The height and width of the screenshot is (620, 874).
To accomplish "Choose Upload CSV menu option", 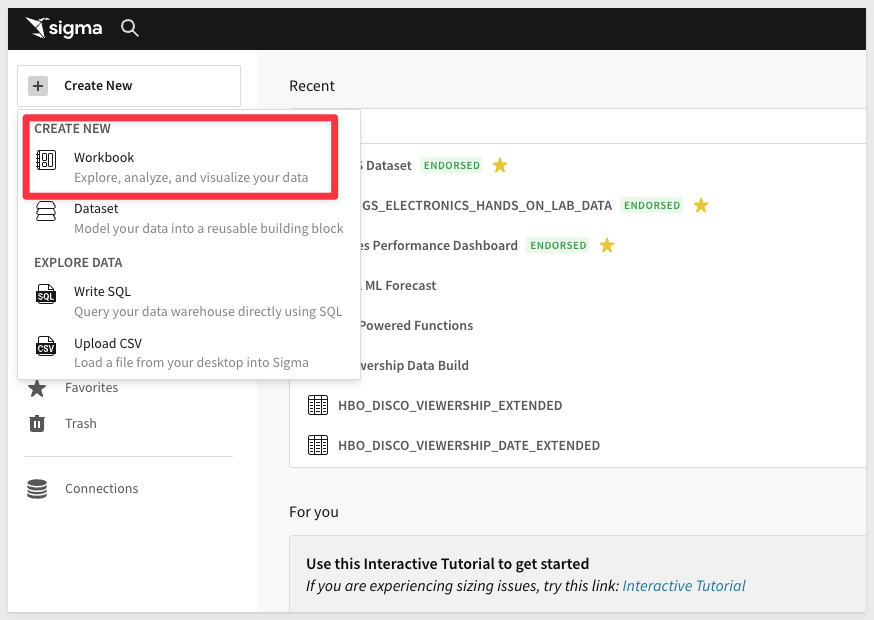I will [x=108, y=344].
